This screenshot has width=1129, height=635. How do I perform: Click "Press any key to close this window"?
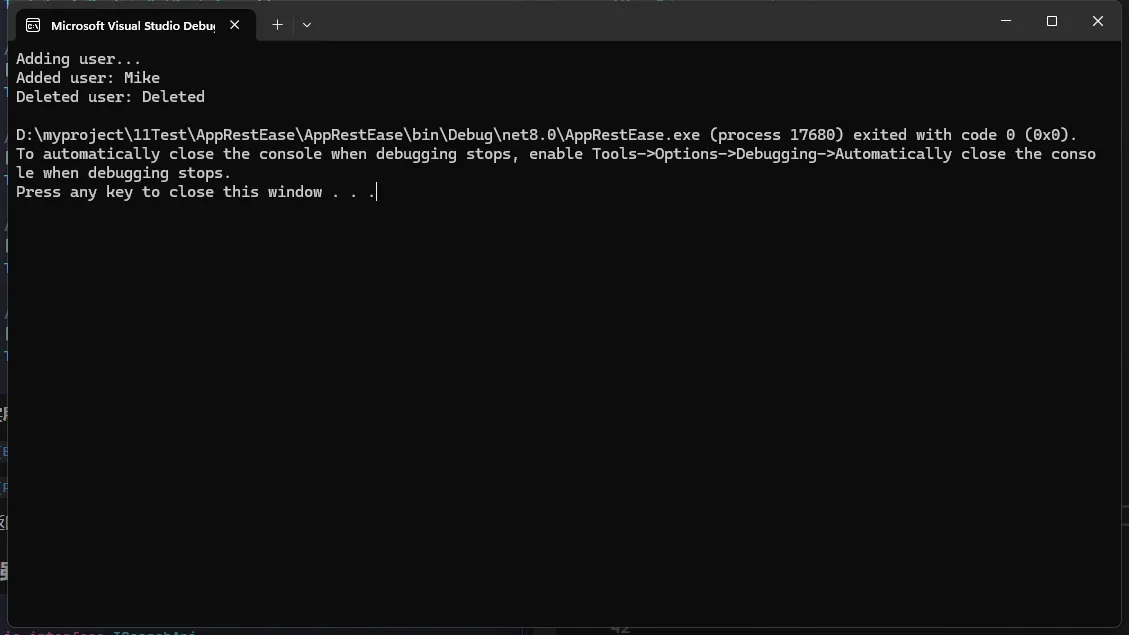[x=168, y=192]
